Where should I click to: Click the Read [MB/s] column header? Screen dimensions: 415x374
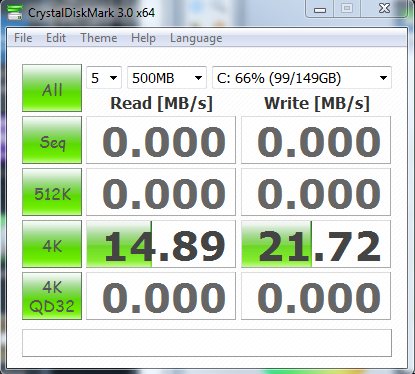point(161,103)
